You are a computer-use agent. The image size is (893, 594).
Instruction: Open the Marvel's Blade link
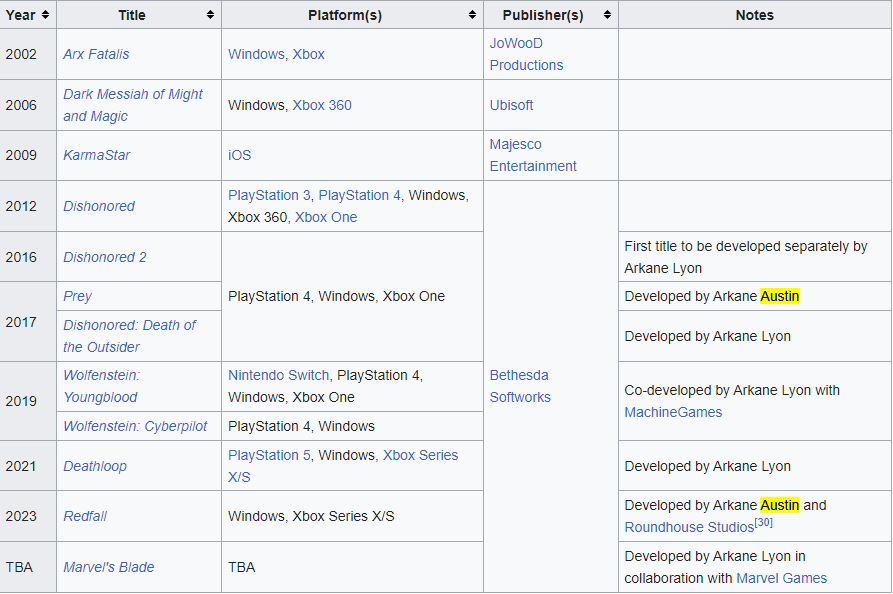click(109, 567)
